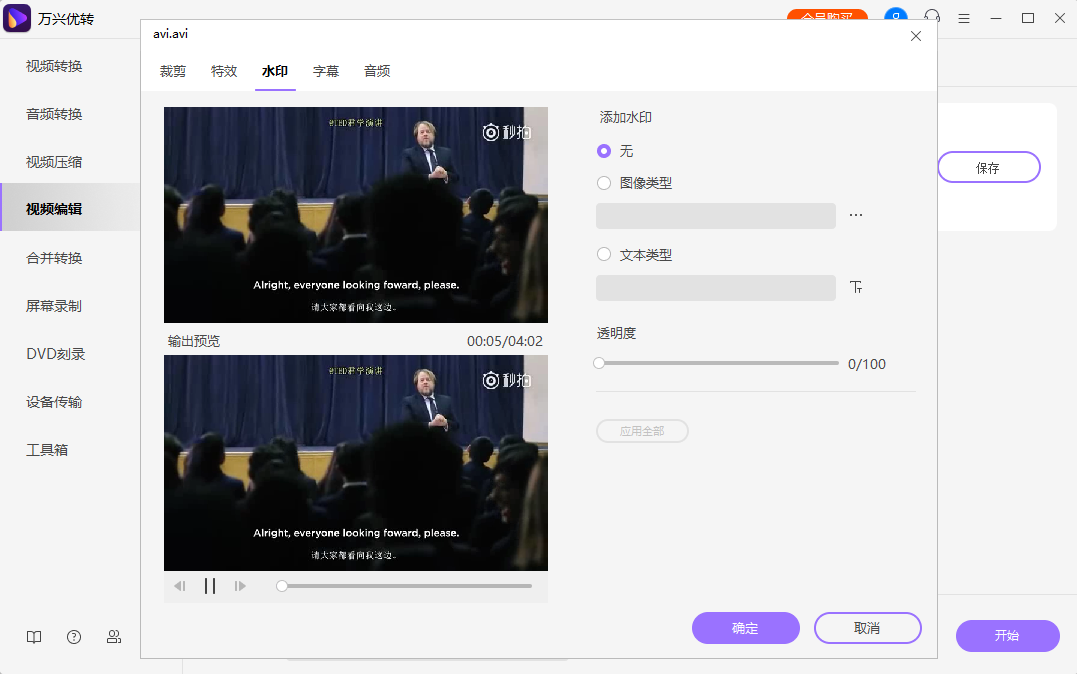Open the hamburger menu at top right
The width and height of the screenshot is (1077, 674).
(x=963, y=18)
